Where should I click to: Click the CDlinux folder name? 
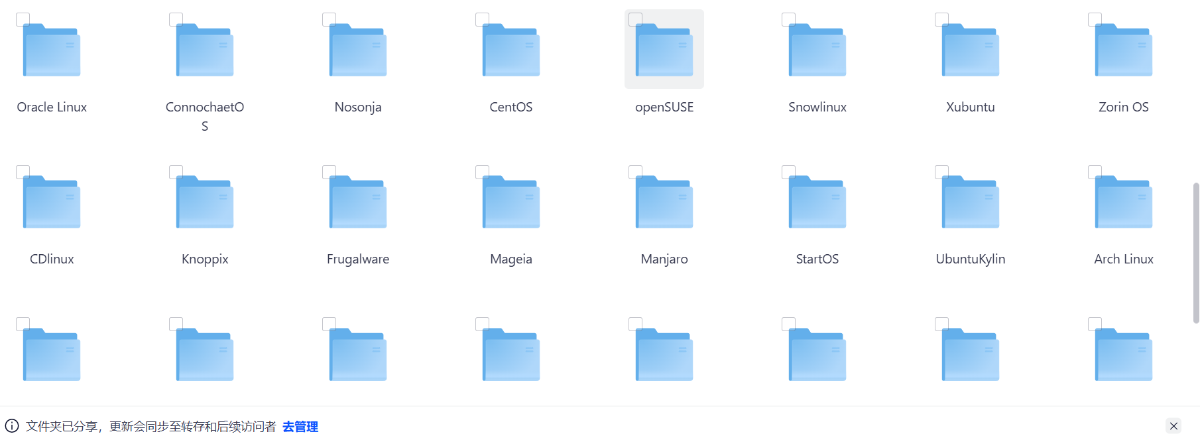pos(52,259)
